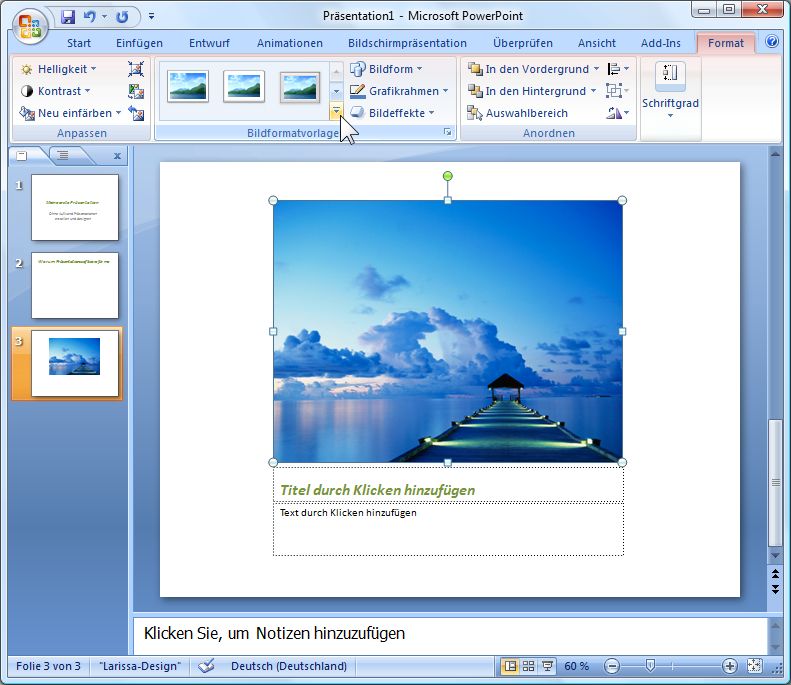Undo the last action in the Quick Access toolbar
The height and width of the screenshot is (685, 791).
point(90,17)
